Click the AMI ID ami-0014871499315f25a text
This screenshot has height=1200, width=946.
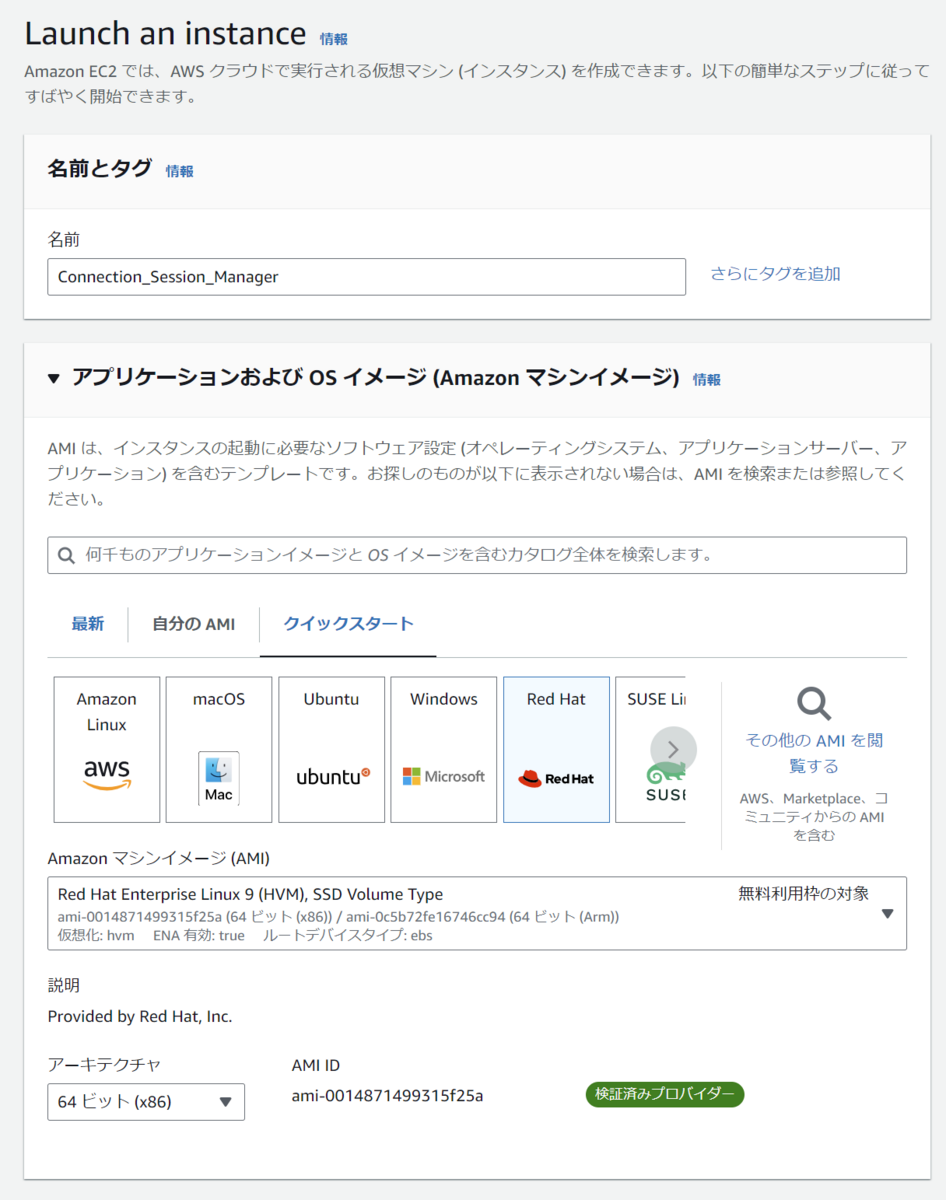point(388,1096)
